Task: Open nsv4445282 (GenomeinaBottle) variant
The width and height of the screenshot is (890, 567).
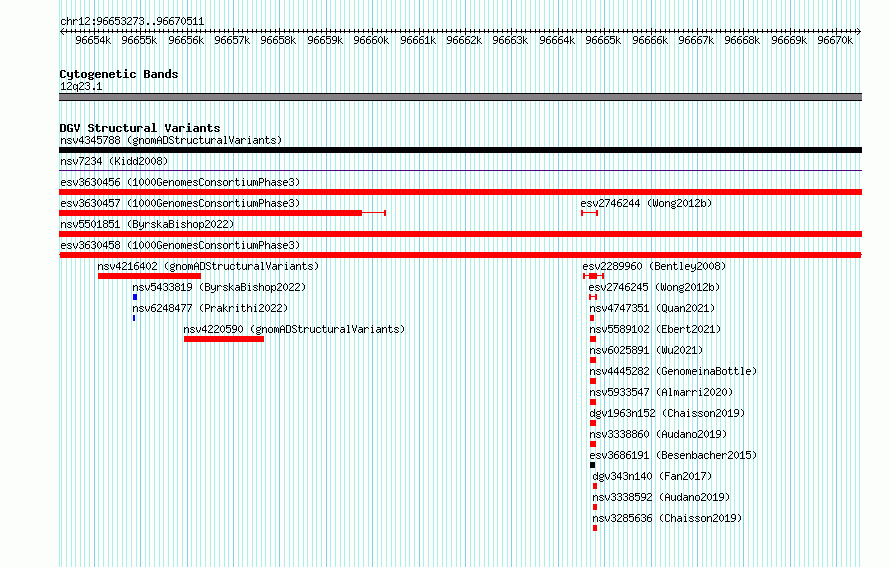Action: point(673,371)
